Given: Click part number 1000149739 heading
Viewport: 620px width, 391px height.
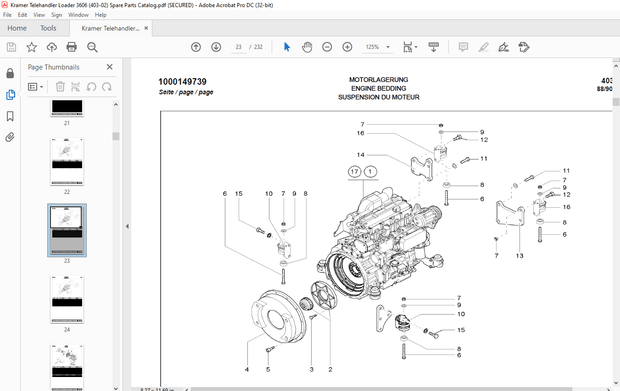Looking at the screenshot, I should pyautogui.click(x=182, y=82).
